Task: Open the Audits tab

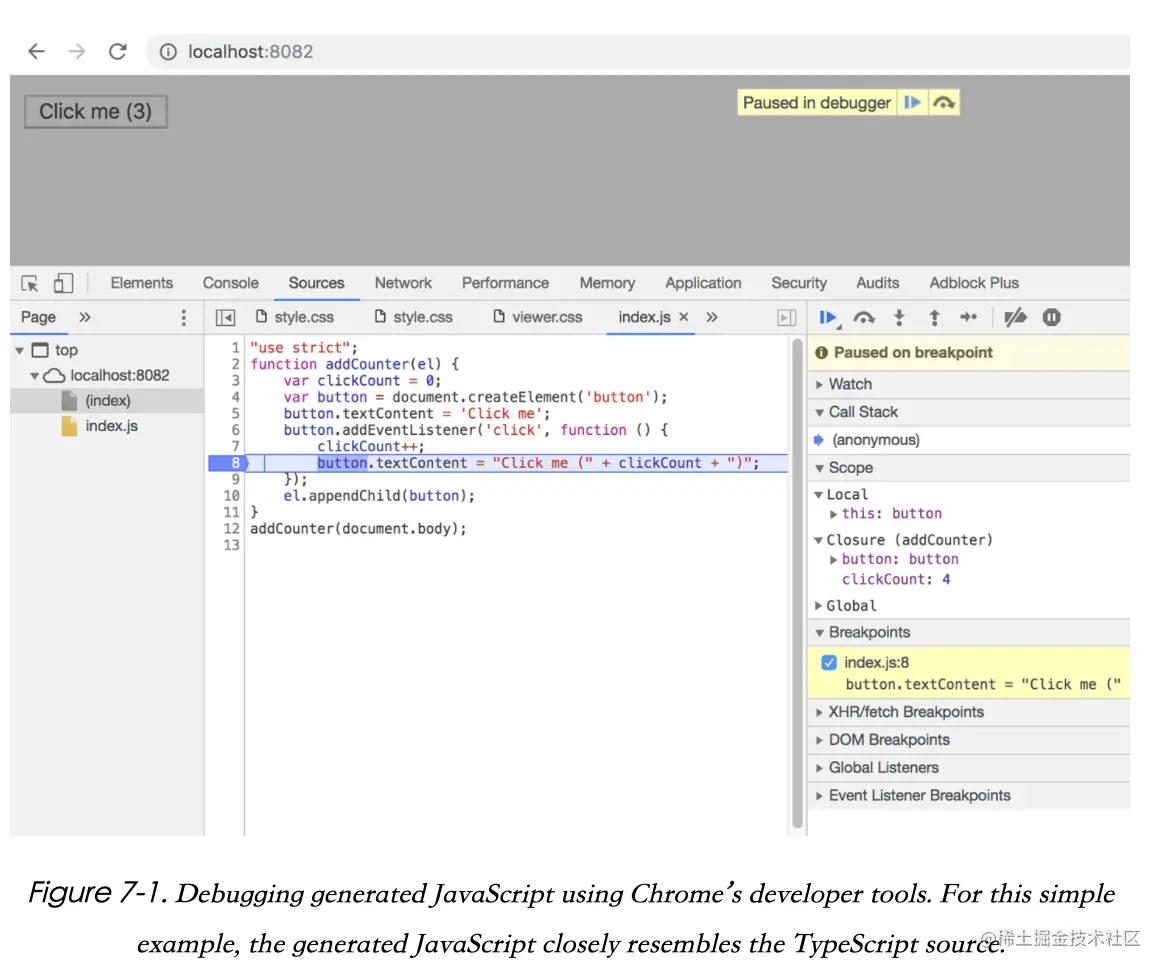Action: coord(877,283)
